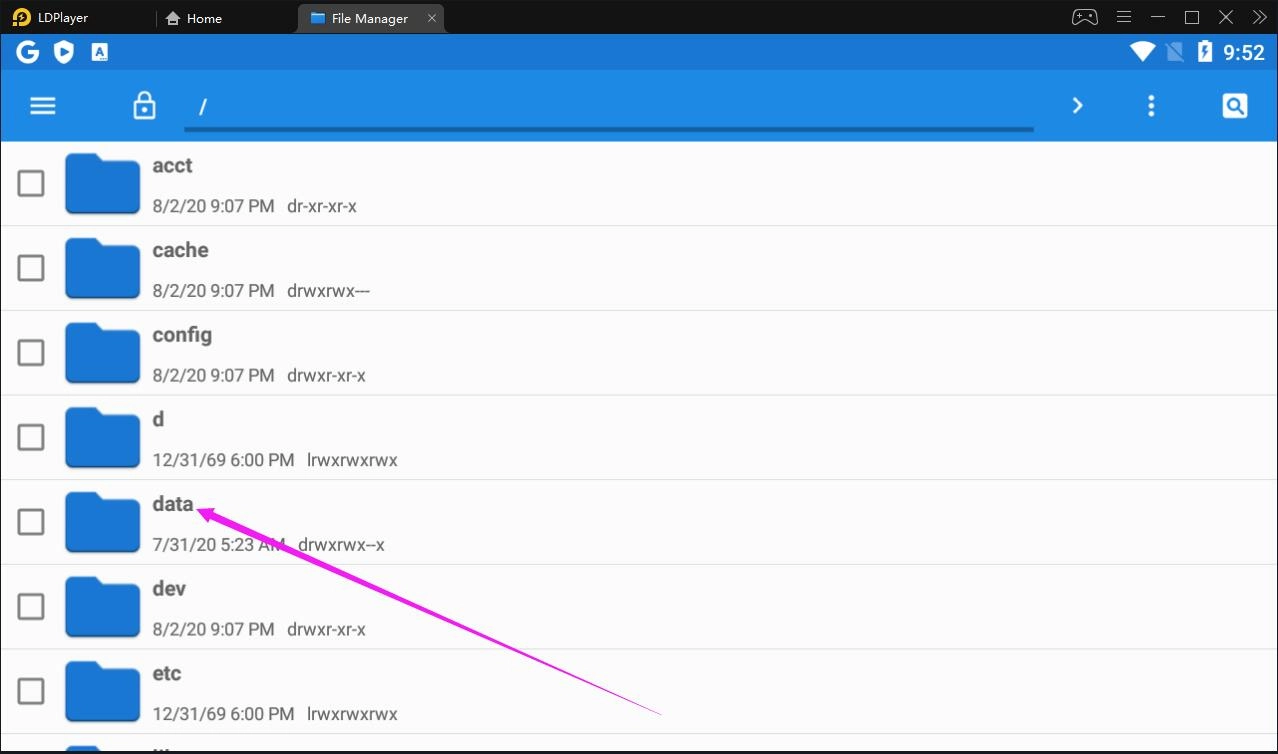Viewport: 1278px width, 754px height.
Task: Open the search in File Manager
Action: 1234,105
